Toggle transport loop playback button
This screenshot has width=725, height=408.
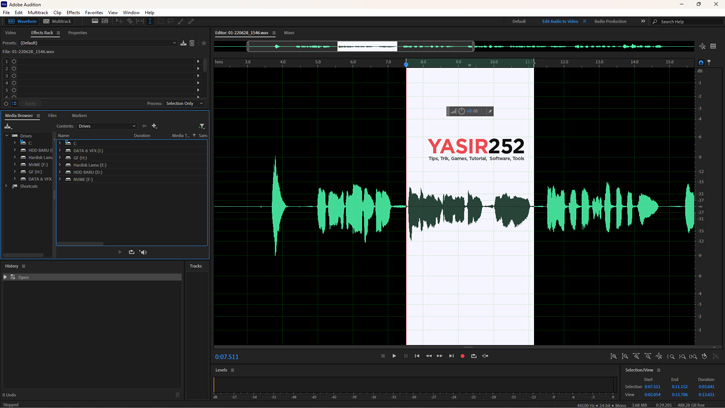[x=474, y=356]
